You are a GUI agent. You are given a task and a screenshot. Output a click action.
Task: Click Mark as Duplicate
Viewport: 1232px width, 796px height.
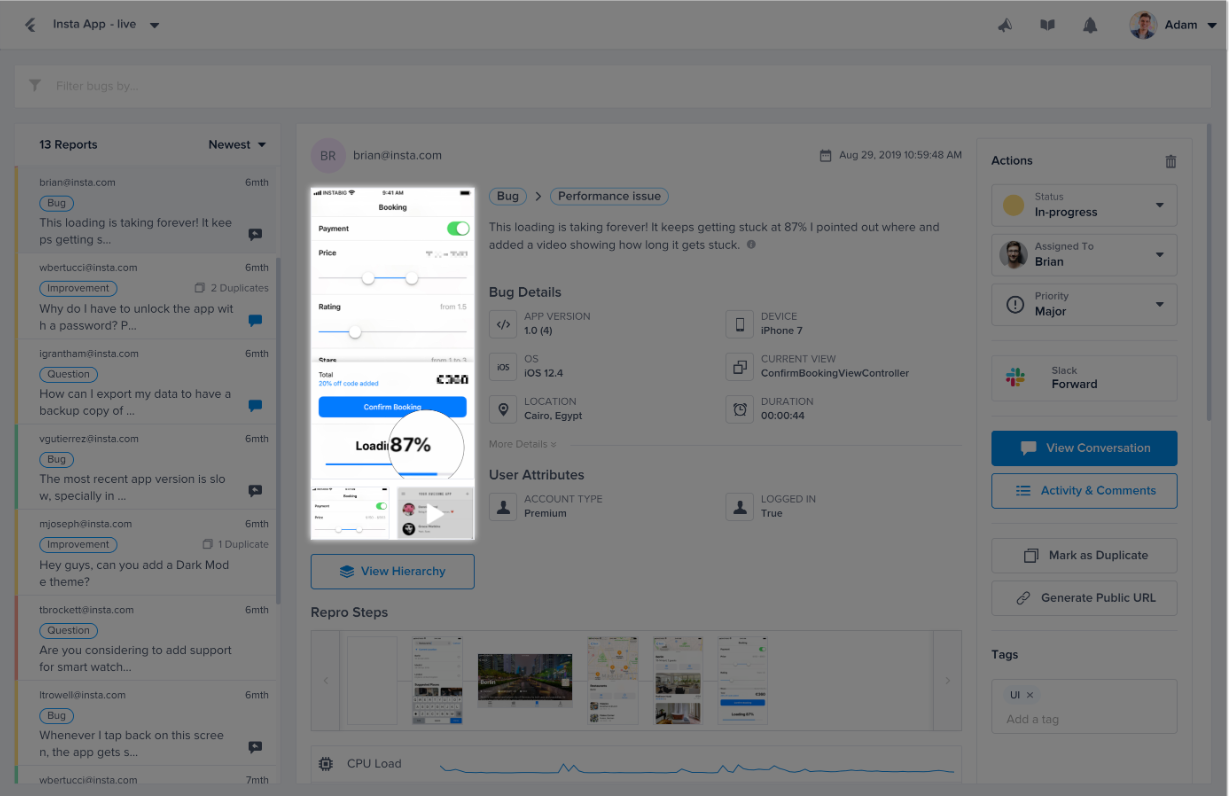click(1084, 555)
